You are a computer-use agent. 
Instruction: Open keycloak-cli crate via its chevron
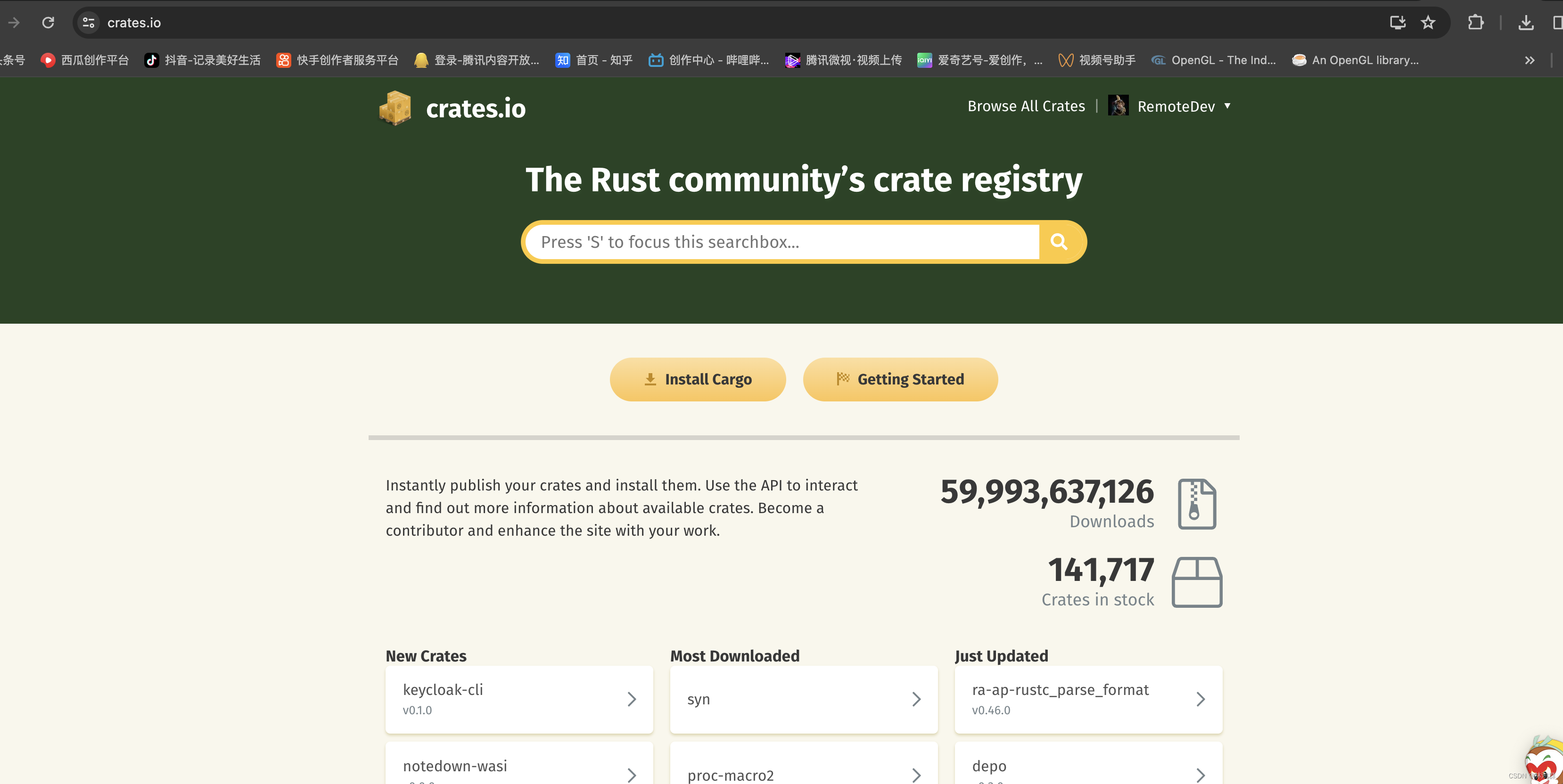[632, 699]
